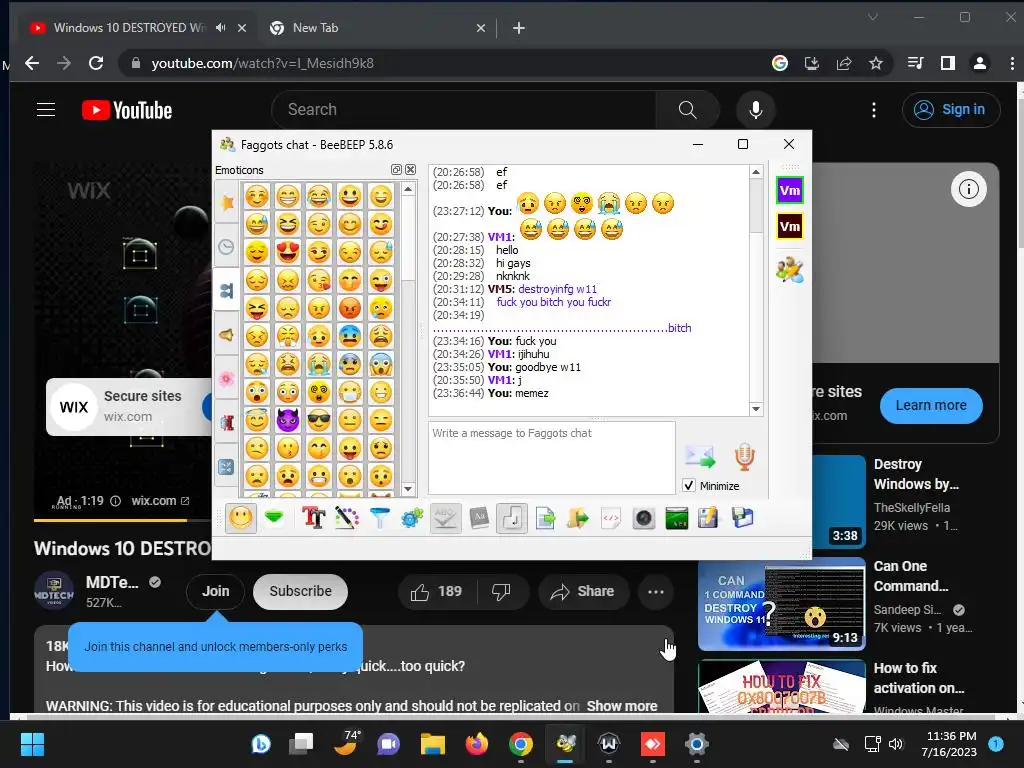This screenshot has height=768, width=1024.
Task: Expand description with Show more
Action: point(622,706)
